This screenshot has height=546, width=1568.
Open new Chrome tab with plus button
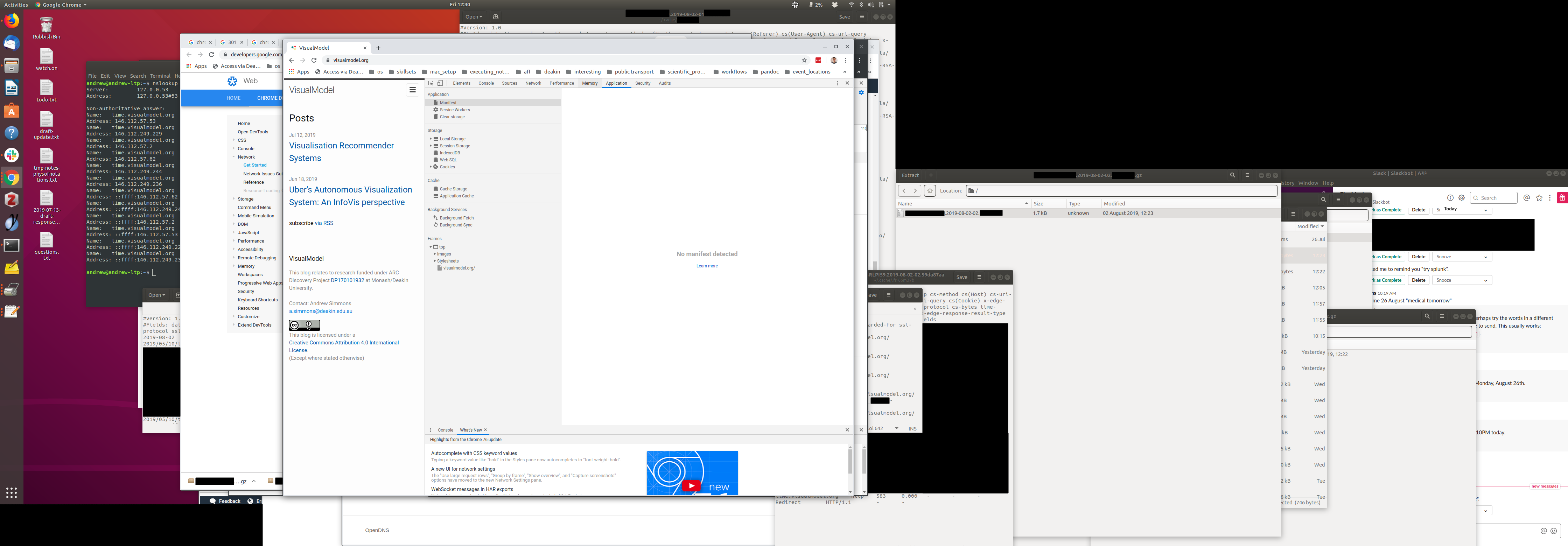(x=378, y=48)
